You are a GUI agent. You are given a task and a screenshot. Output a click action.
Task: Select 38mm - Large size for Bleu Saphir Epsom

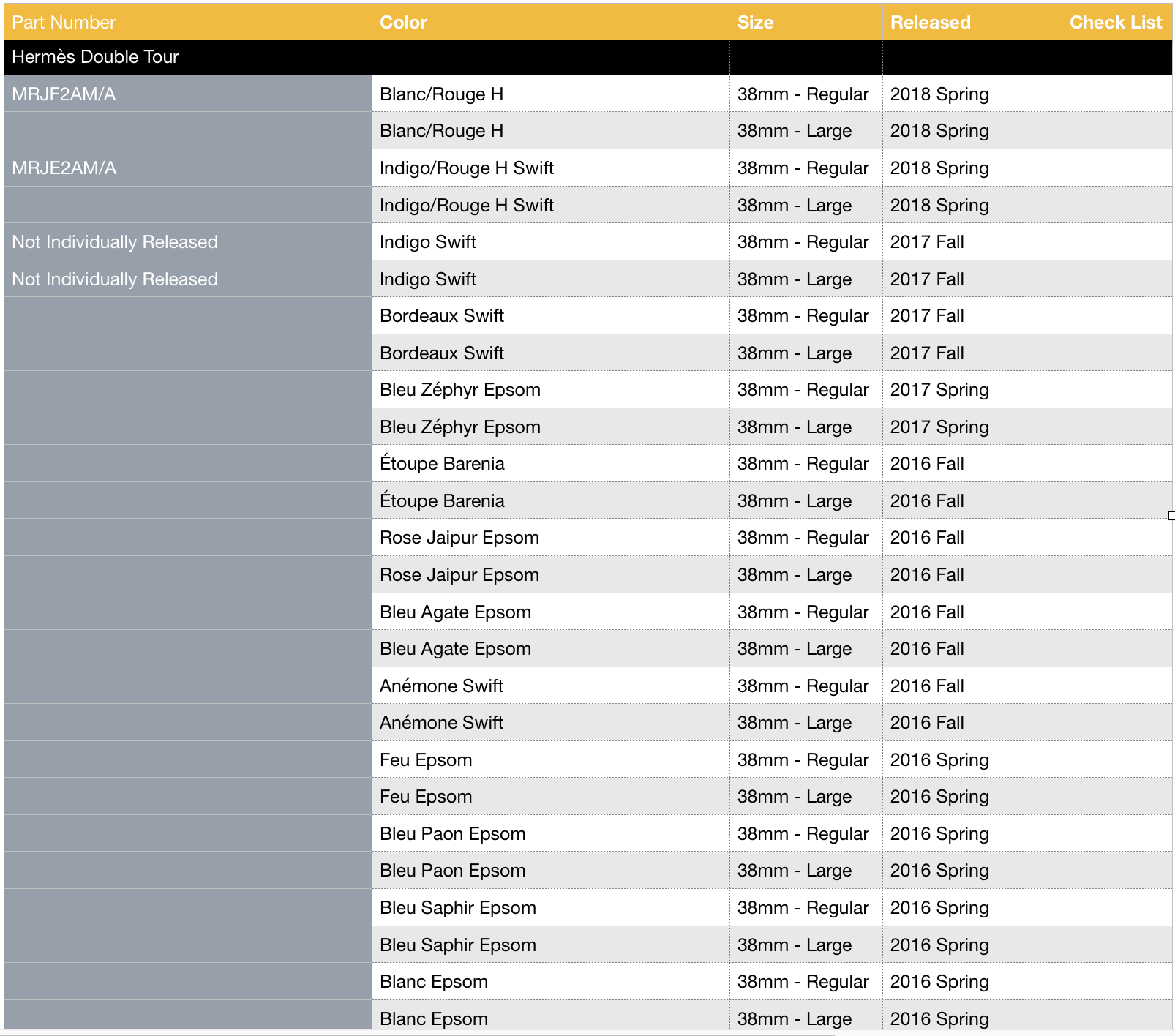(795, 945)
